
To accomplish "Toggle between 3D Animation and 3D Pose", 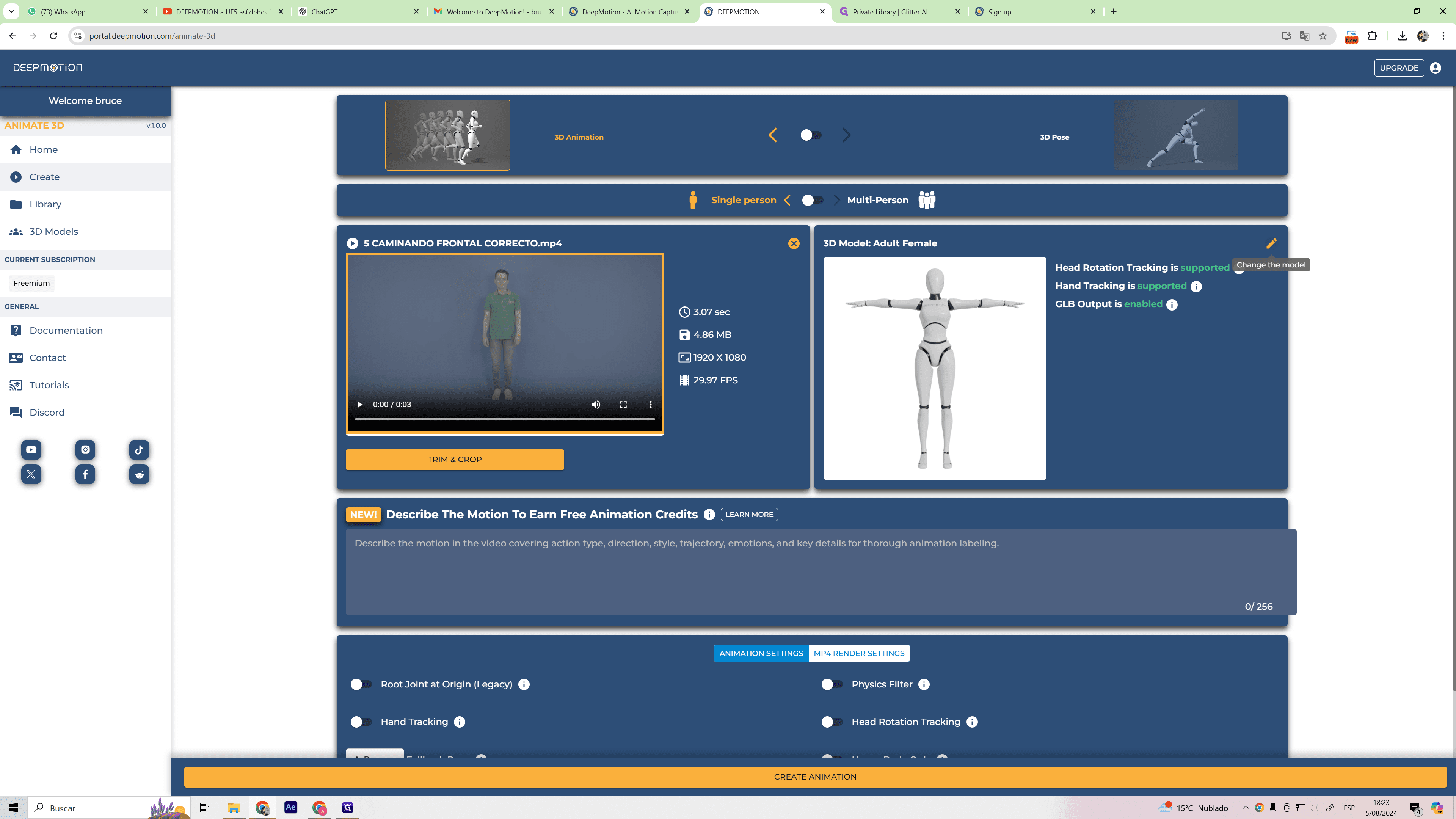I will click(811, 135).
